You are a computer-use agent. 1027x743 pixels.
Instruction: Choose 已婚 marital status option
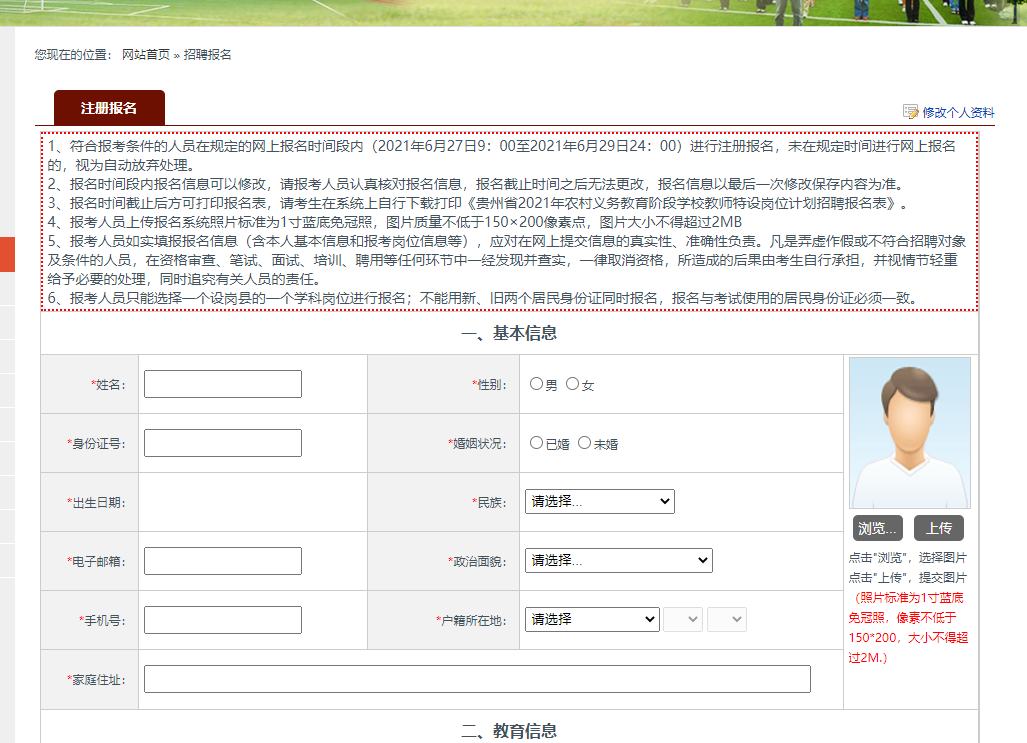[537, 443]
